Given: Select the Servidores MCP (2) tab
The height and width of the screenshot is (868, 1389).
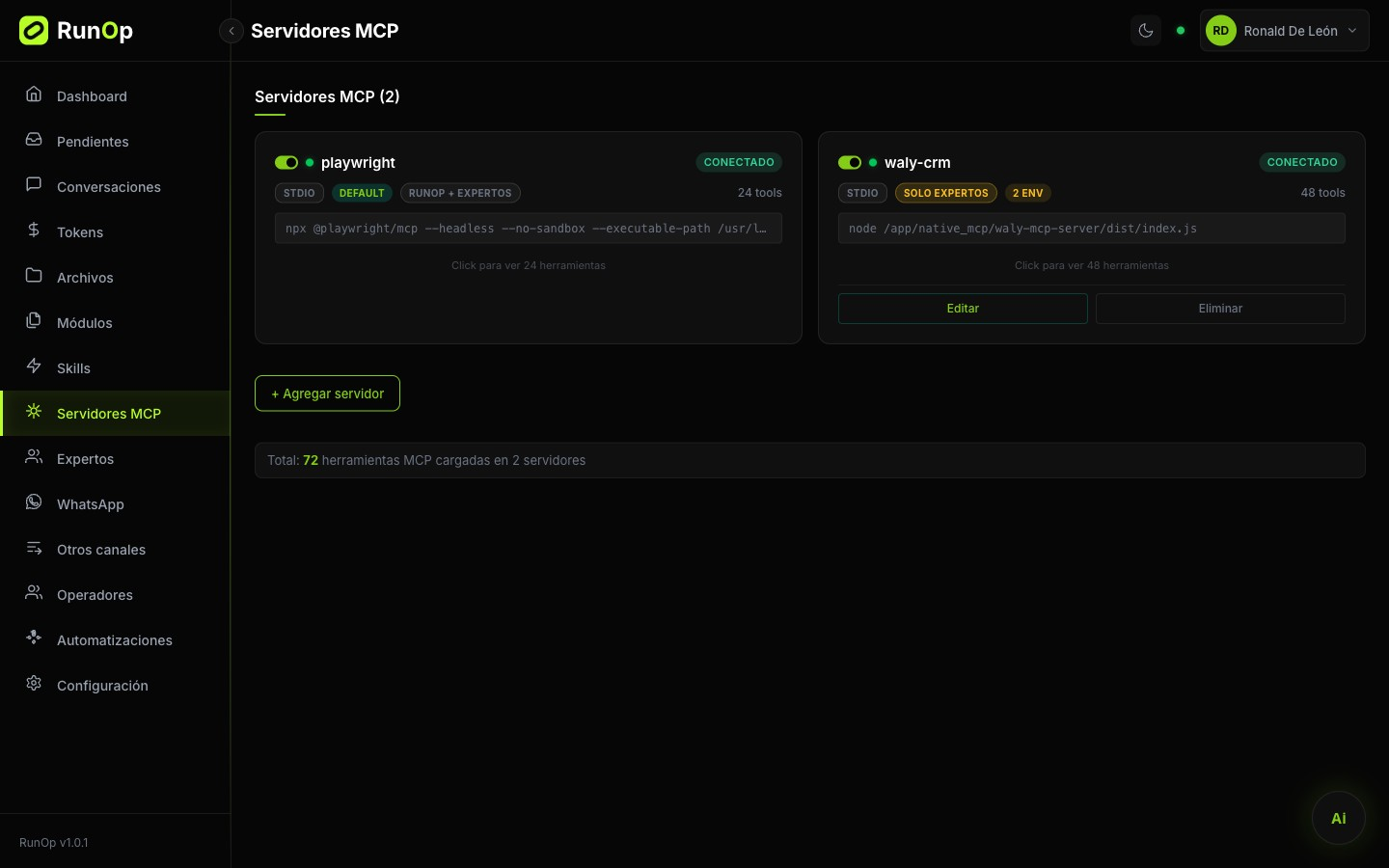Looking at the screenshot, I should click(327, 96).
